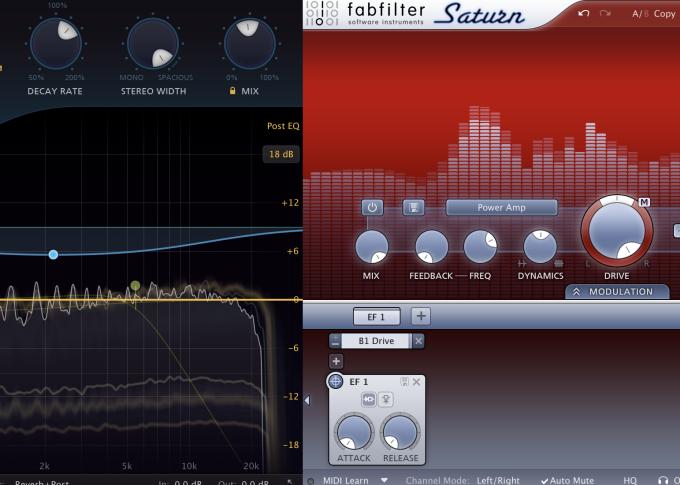The width and height of the screenshot is (680, 485).
Task: Click the MIDI indicator light icon
Action: 311,481
